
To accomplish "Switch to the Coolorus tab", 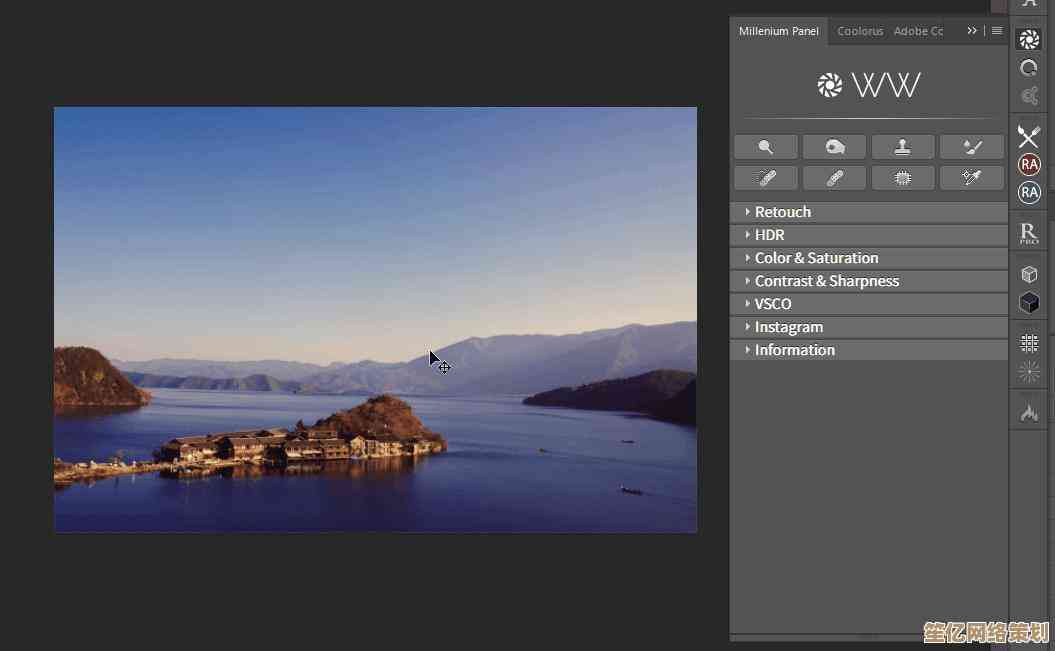I will tap(860, 31).
